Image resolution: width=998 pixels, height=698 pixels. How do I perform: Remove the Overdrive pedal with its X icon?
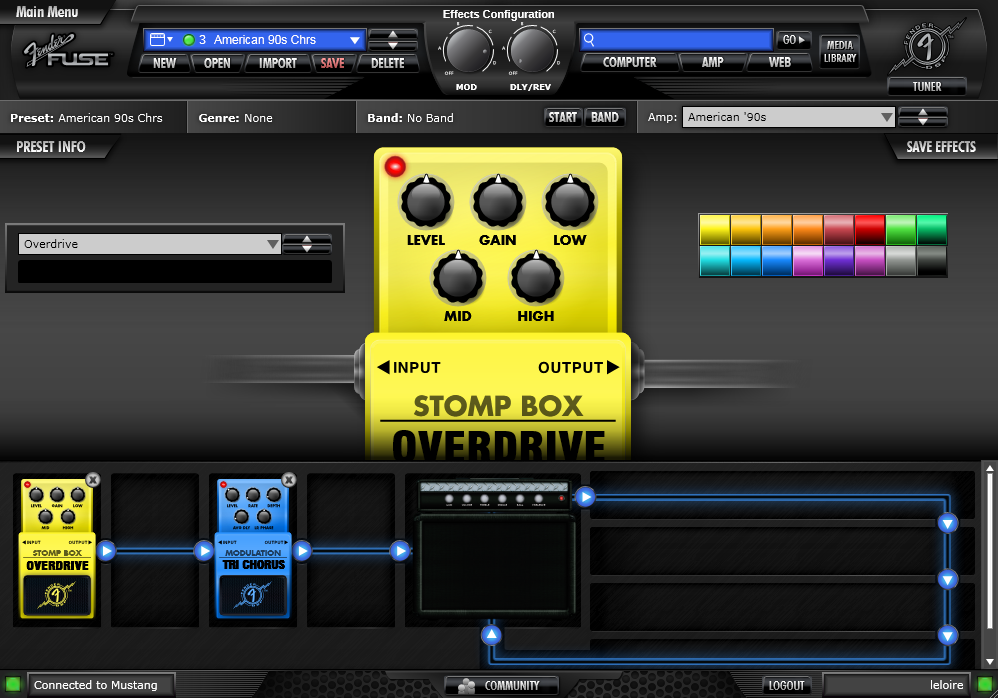click(93, 480)
